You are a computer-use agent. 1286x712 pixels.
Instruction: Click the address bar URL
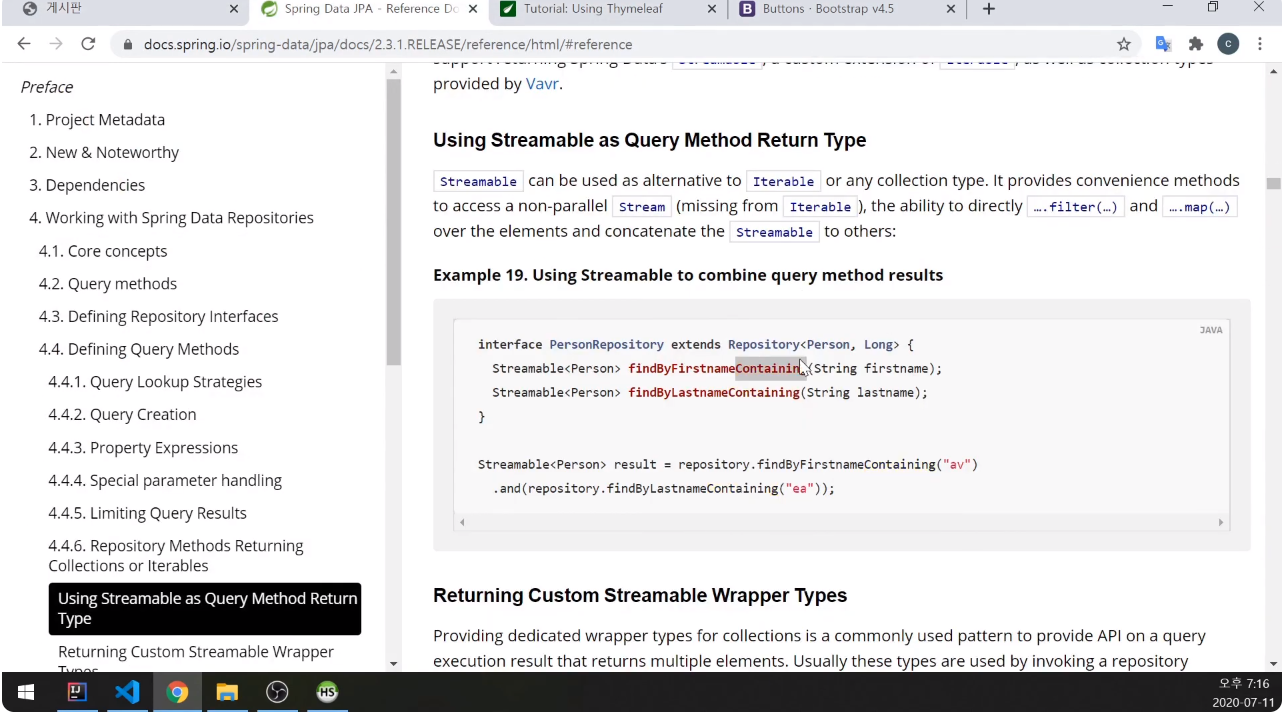(388, 45)
